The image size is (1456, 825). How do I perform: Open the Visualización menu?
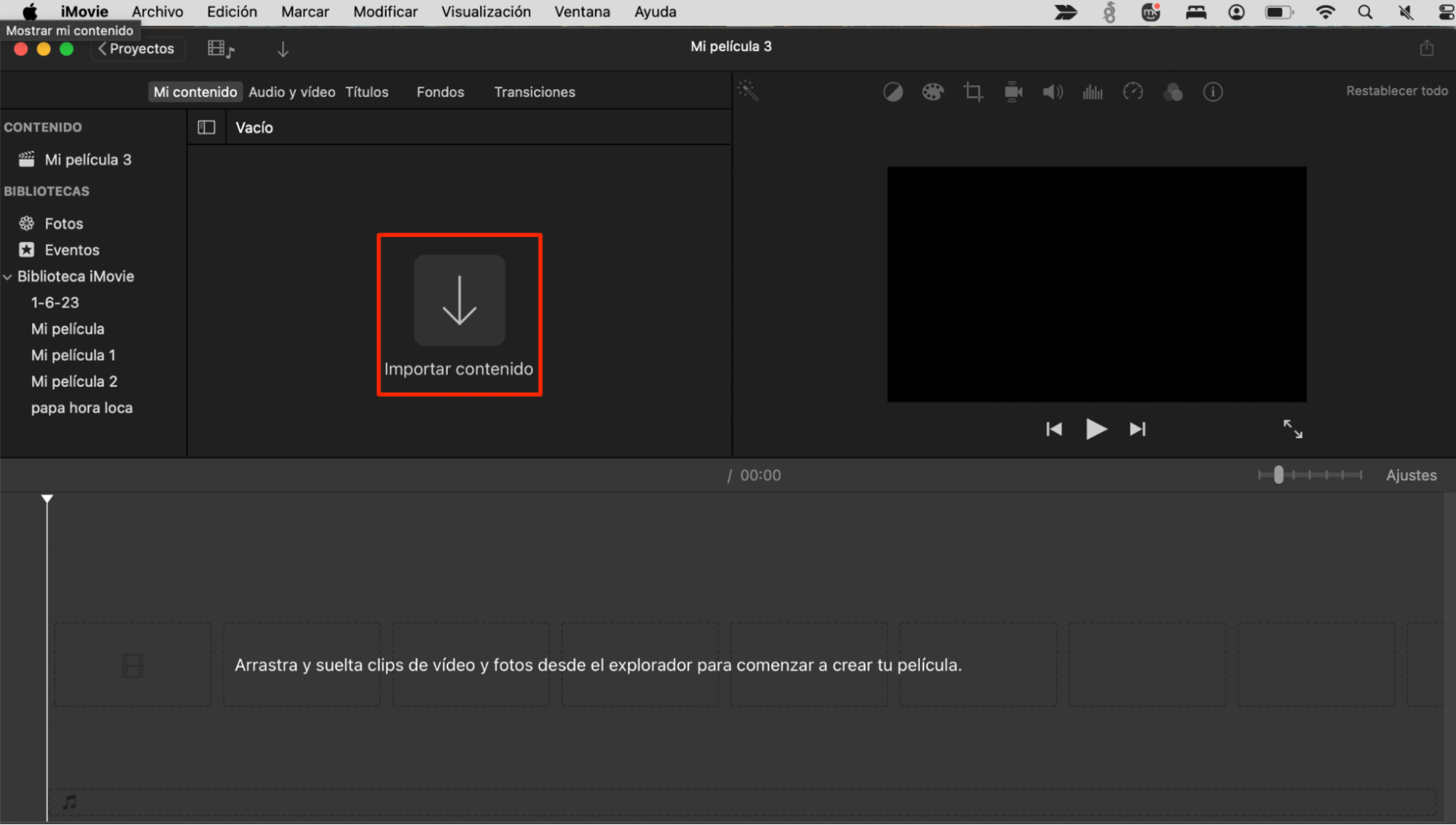click(x=486, y=12)
